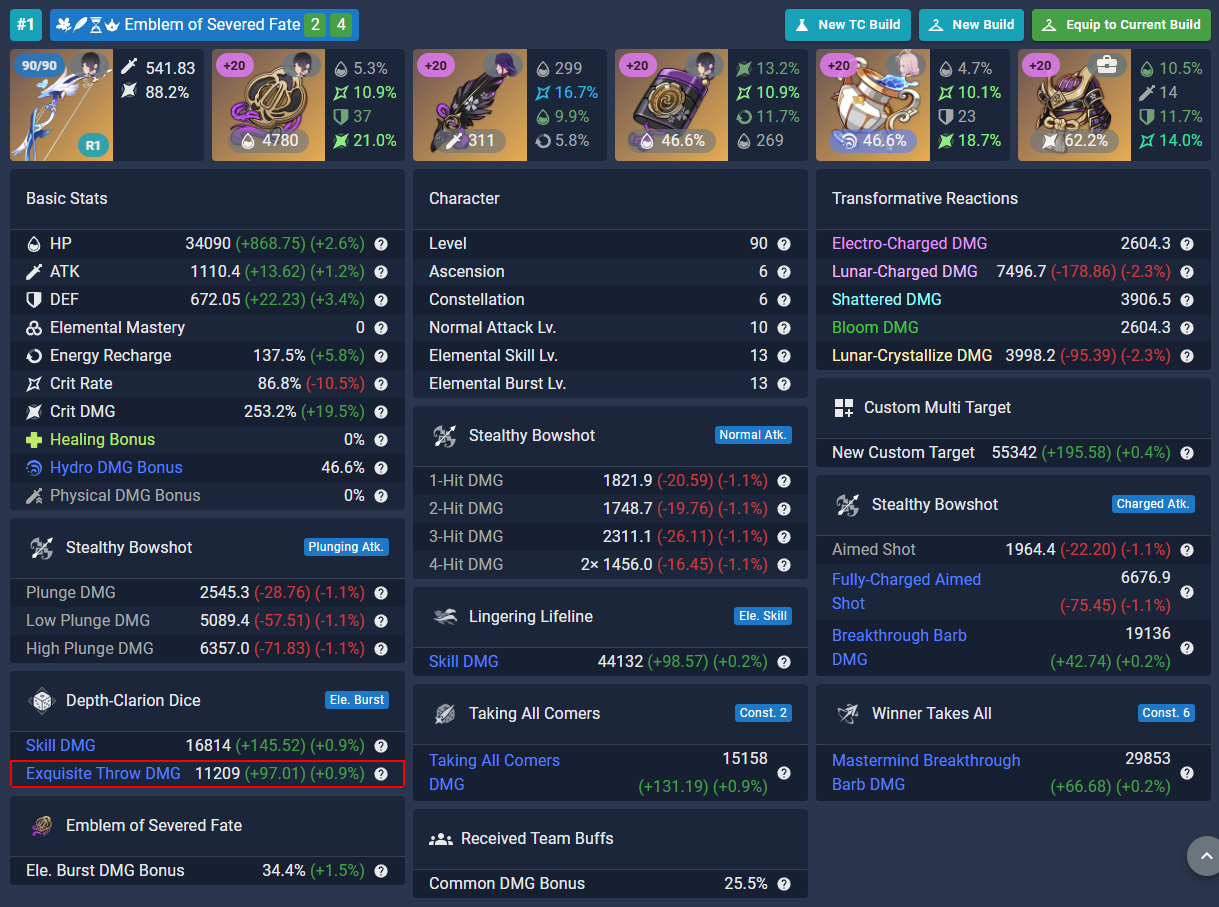Click the Received Team Buffs header

coord(610,839)
